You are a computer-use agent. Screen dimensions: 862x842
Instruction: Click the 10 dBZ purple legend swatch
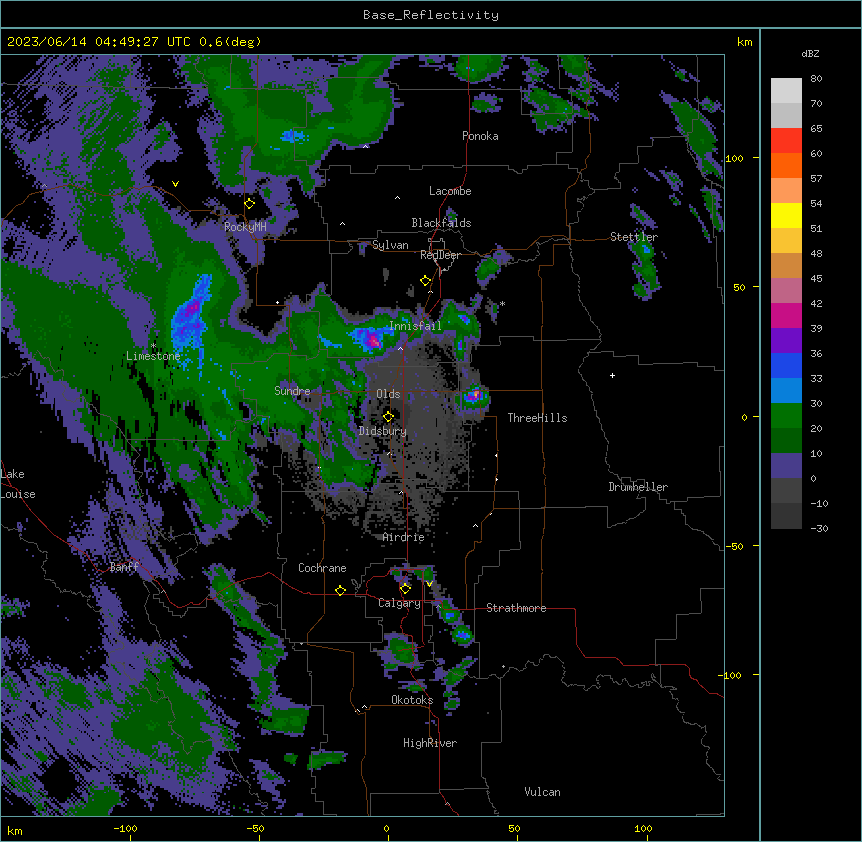coord(787,466)
